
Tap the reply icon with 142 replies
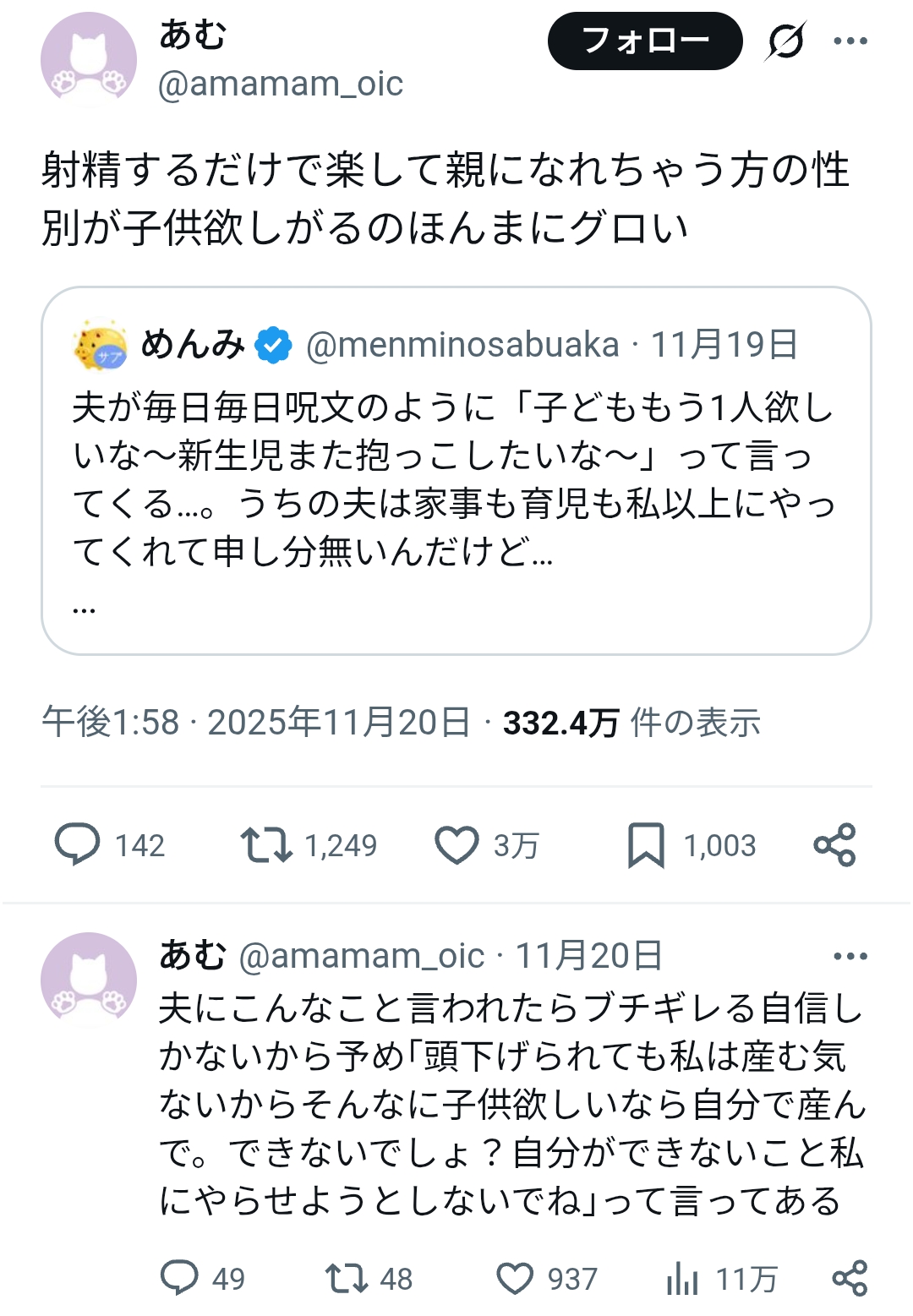(x=78, y=845)
